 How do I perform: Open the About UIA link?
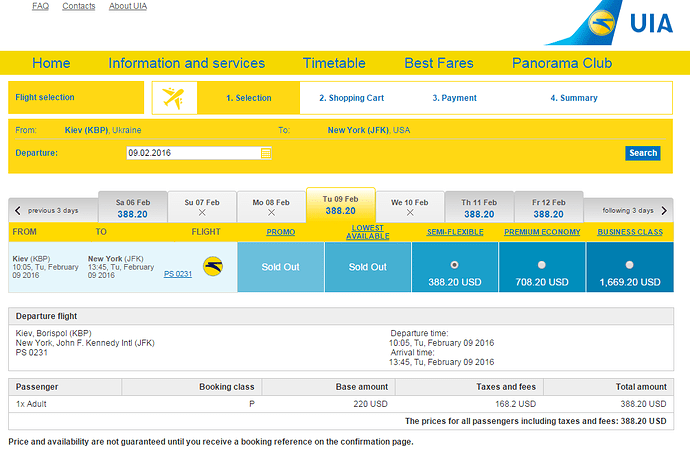pos(128,6)
